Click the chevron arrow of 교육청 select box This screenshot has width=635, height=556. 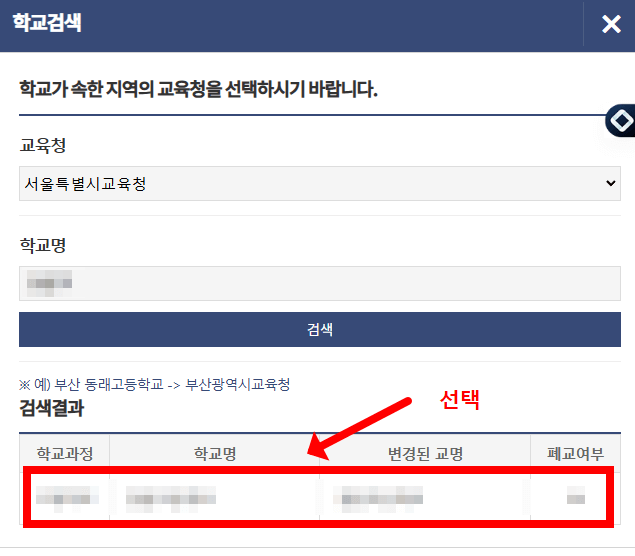coord(611,184)
